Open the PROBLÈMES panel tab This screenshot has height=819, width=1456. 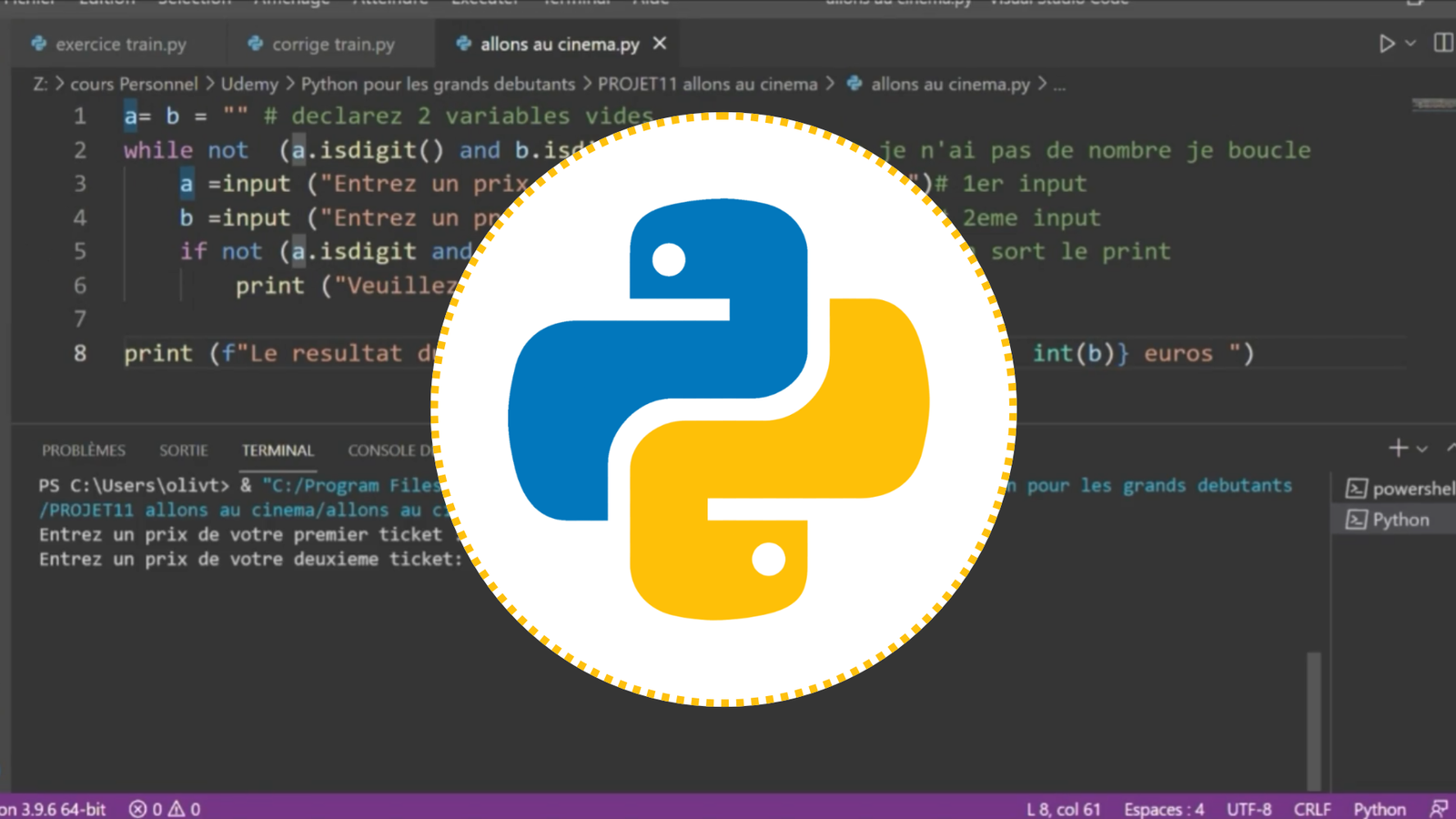pyautogui.click(x=83, y=450)
